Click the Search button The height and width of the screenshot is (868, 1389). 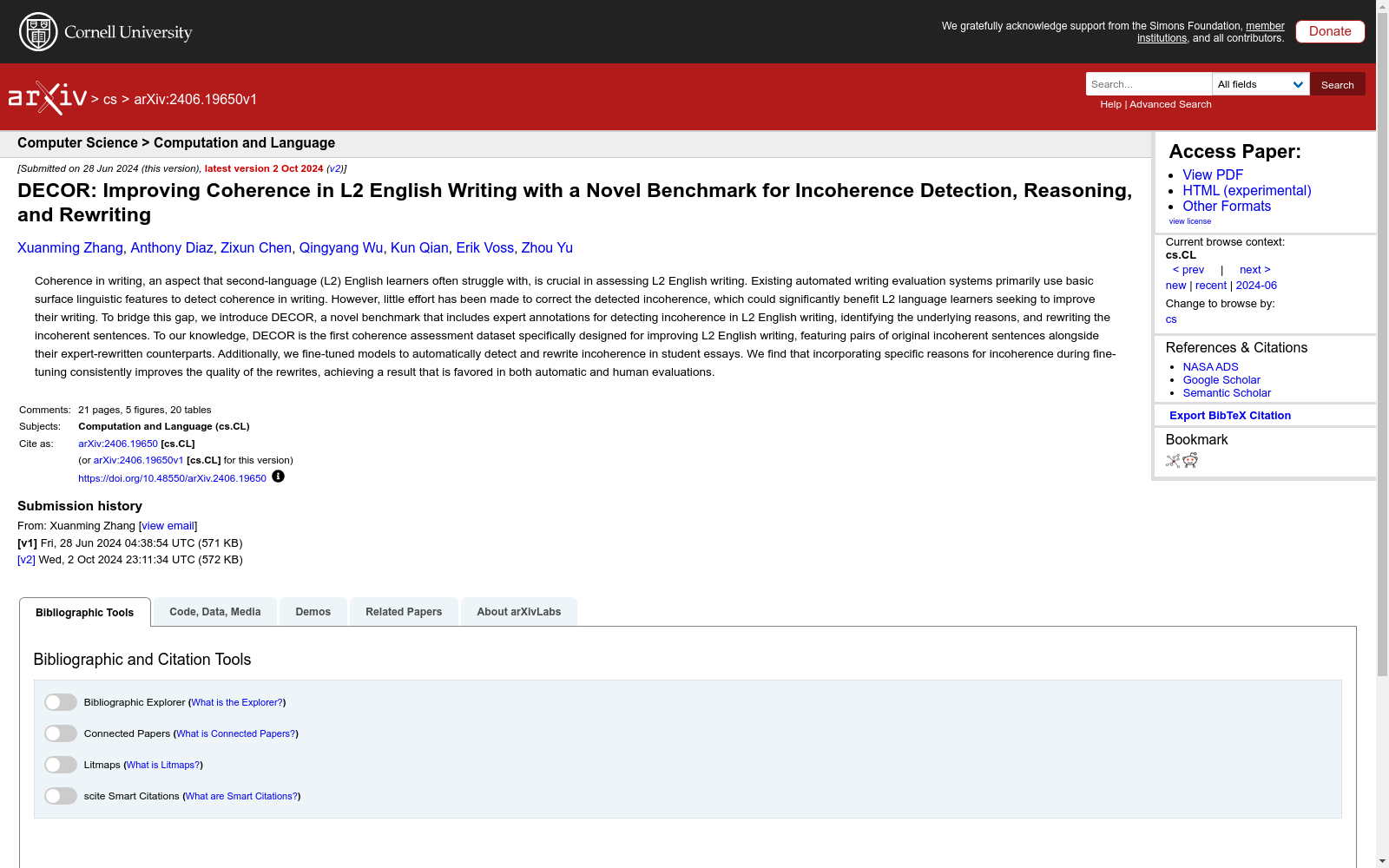pos(1338,84)
